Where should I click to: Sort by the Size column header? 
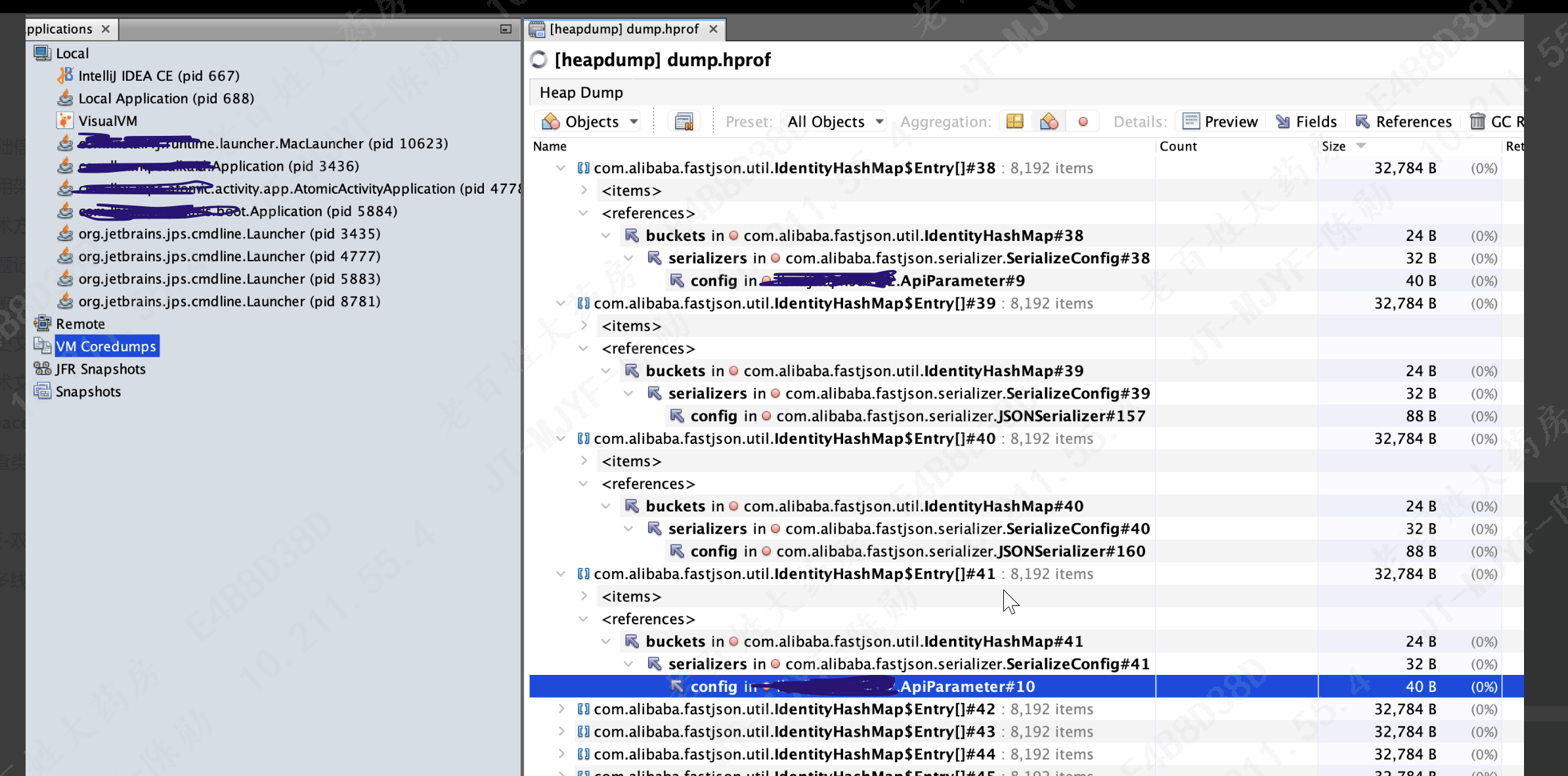pyautogui.click(x=1408, y=146)
